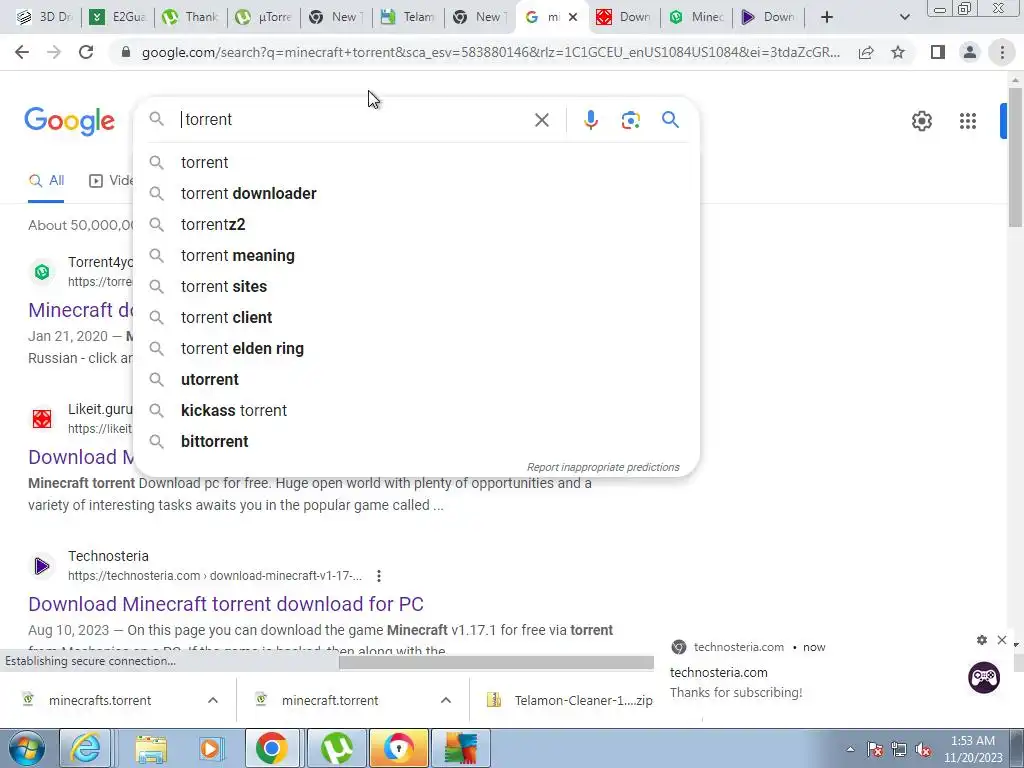
Task: Choose suggestion 'torrentz2'
Action: pyautogui.click(x=416, y=225)
